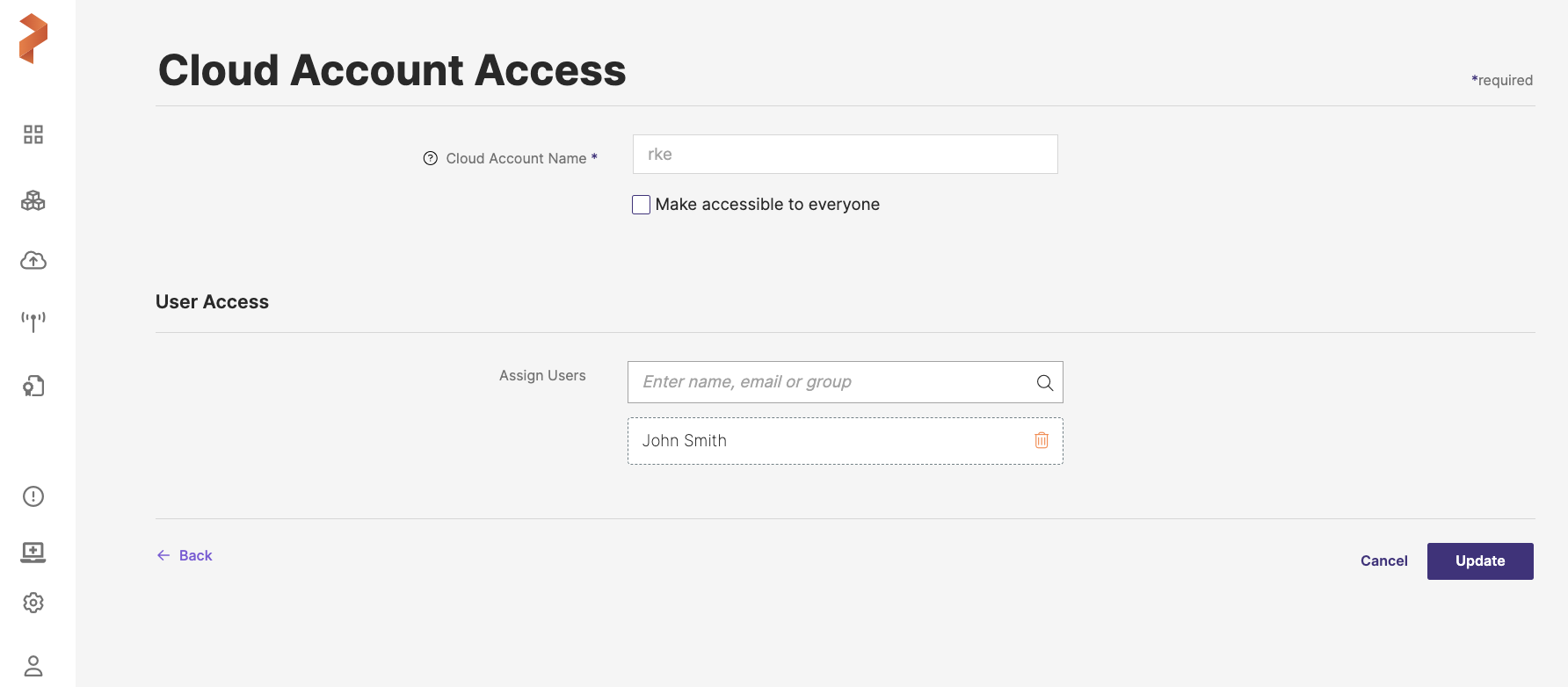Click the Cloud Account Name field
Image resolution: width=1568 pixels, height=687 pixels.
tap(845, 155)
